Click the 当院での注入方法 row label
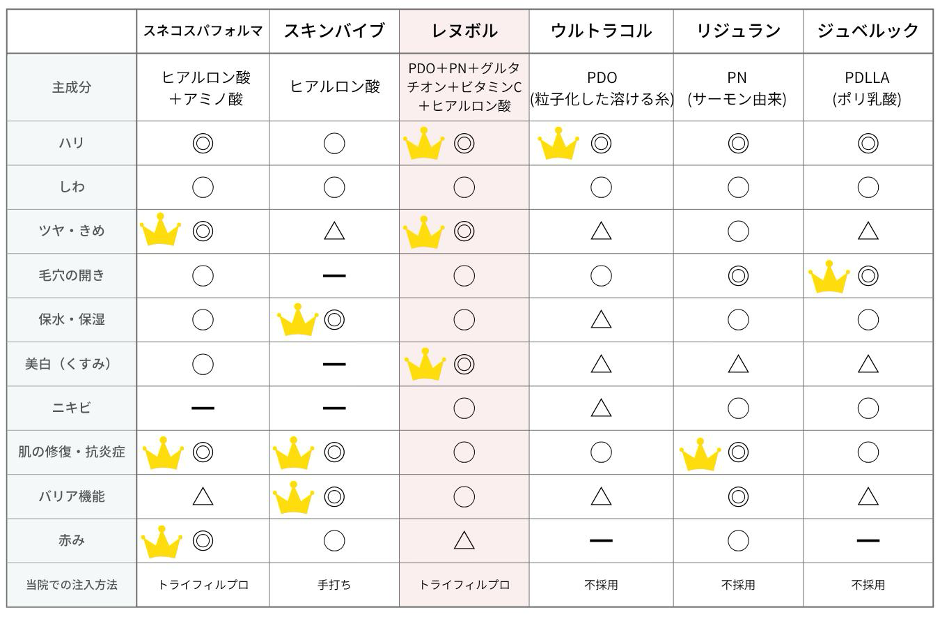This screenshot has width=941, height=620. click(72, 584)
